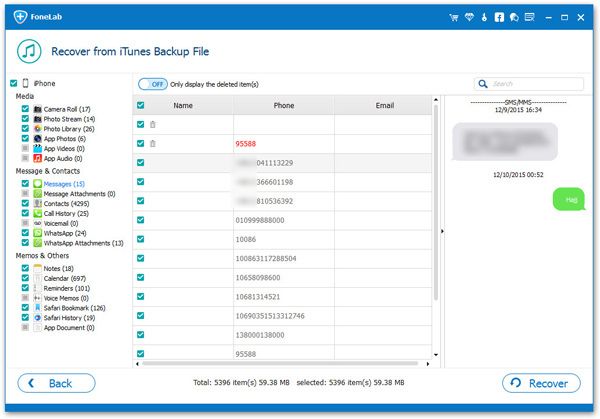Image resolution: width=600 pixels, height=419 pixels.
Task: Click the iPhone device icon
Action: (x=26, y=83)
